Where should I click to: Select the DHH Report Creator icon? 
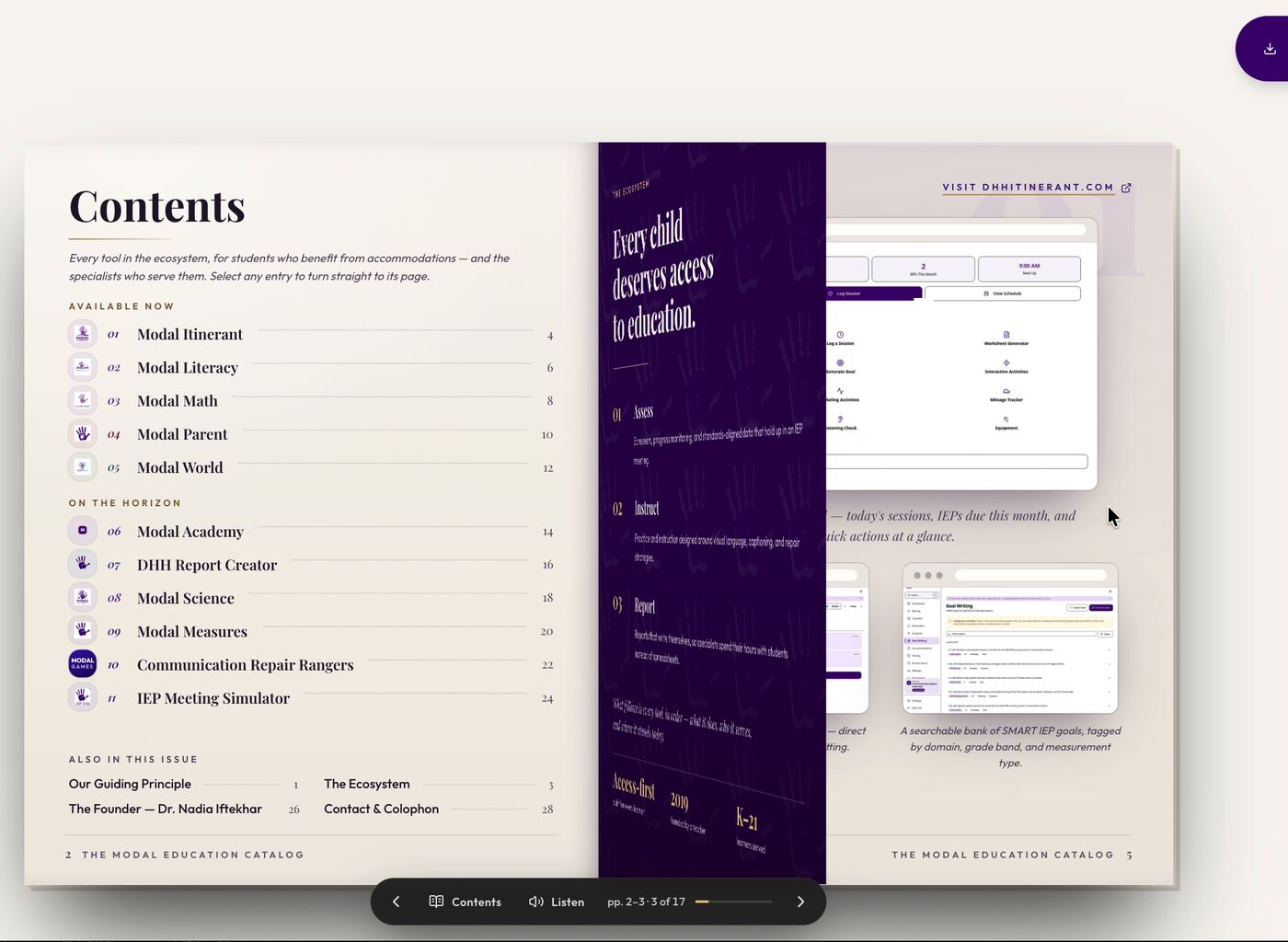tap(83, 564)
